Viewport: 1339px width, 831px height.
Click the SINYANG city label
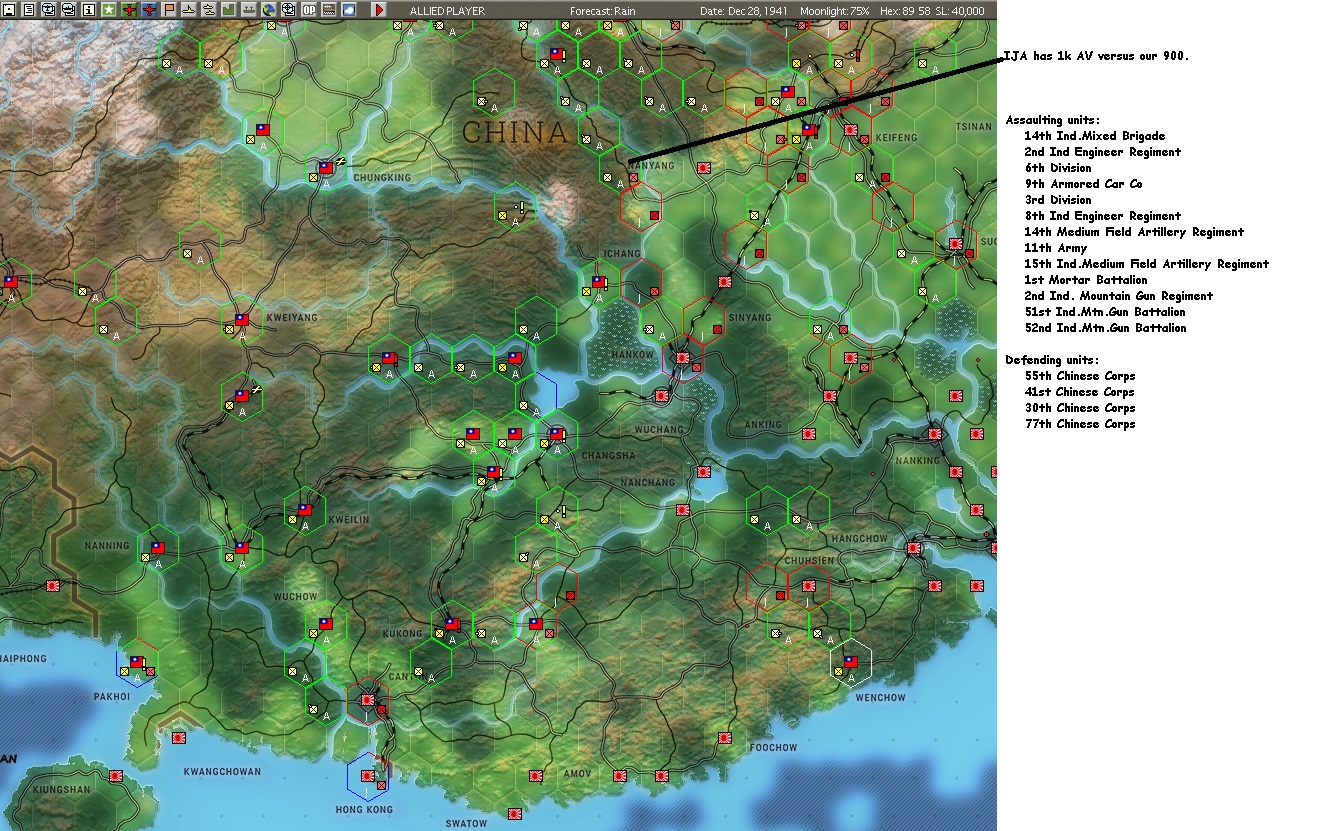pyautogui.click(x=750, y=318)
